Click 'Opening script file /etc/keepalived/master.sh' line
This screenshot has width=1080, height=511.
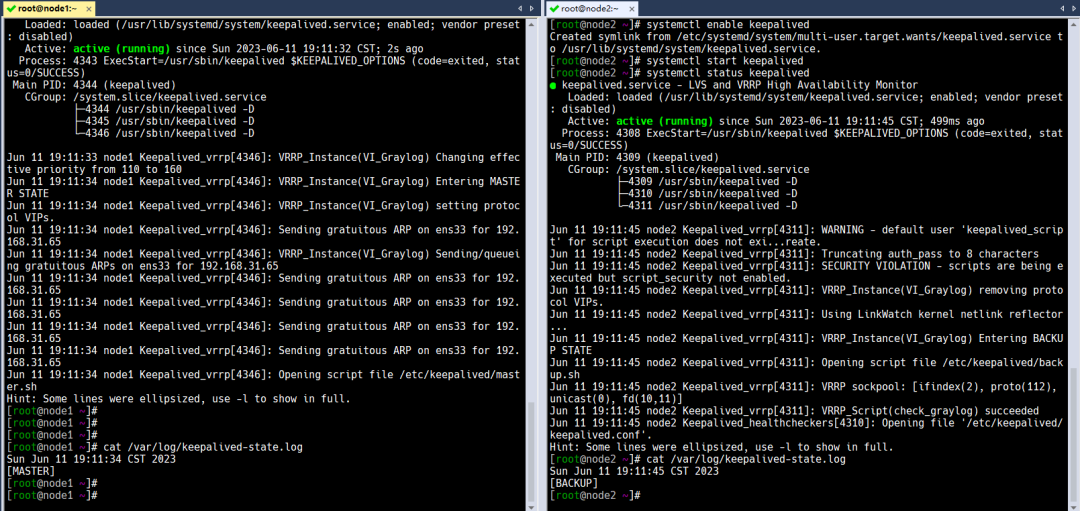(x=263, y=380)
